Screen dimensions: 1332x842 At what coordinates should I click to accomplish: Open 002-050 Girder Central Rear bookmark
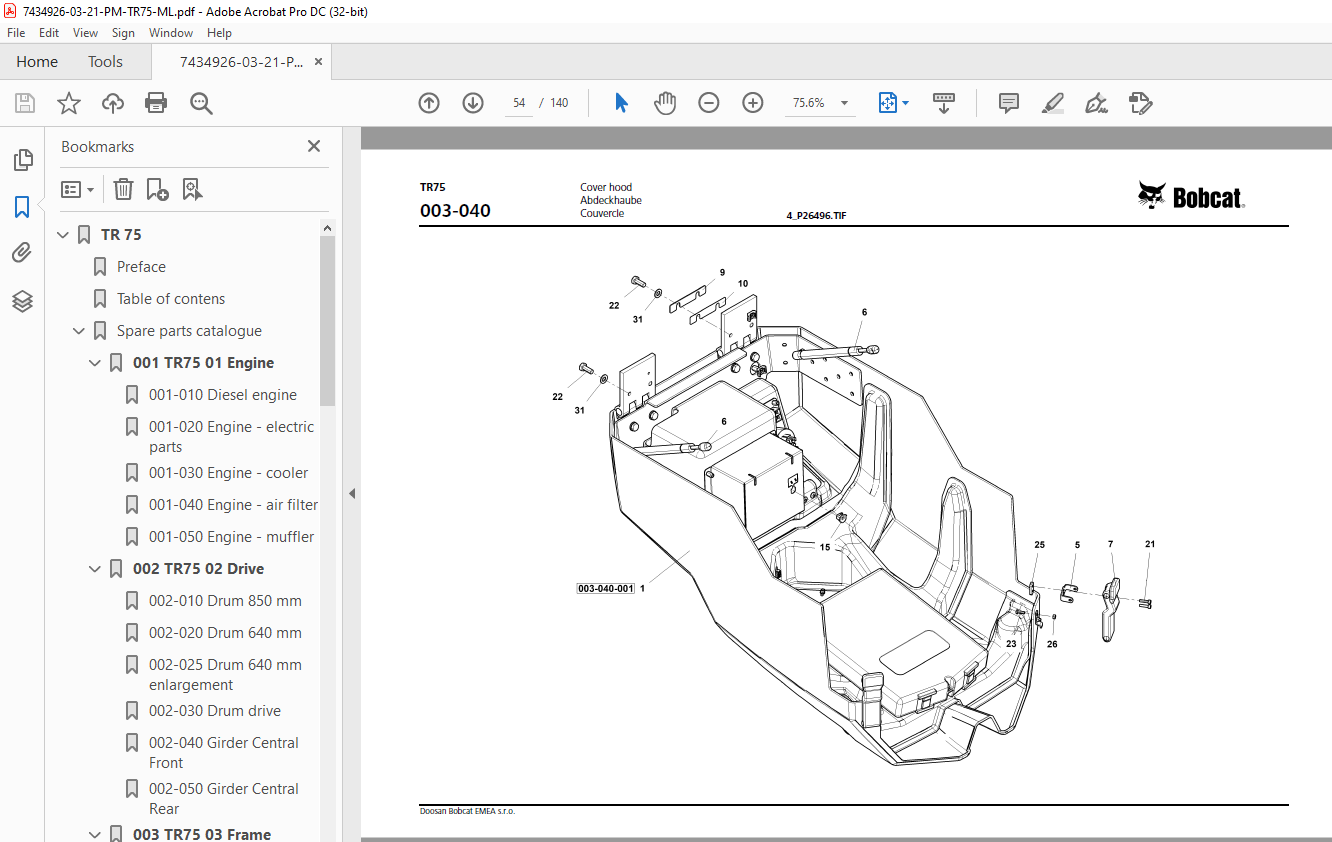pyautogui.click(x=224, y=799)
